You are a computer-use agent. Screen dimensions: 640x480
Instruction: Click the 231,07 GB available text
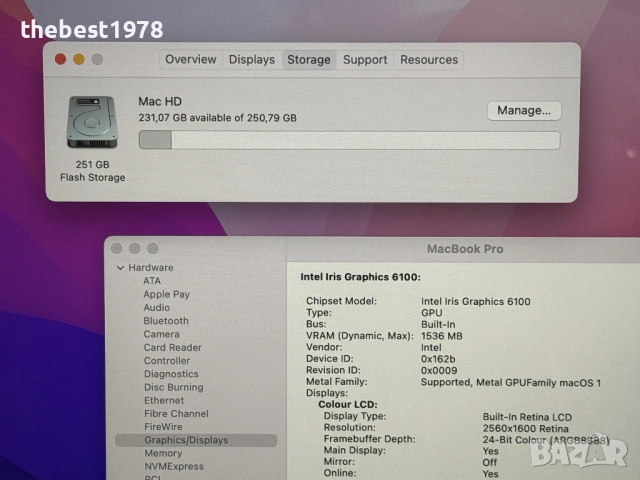(x=218, y=118)
